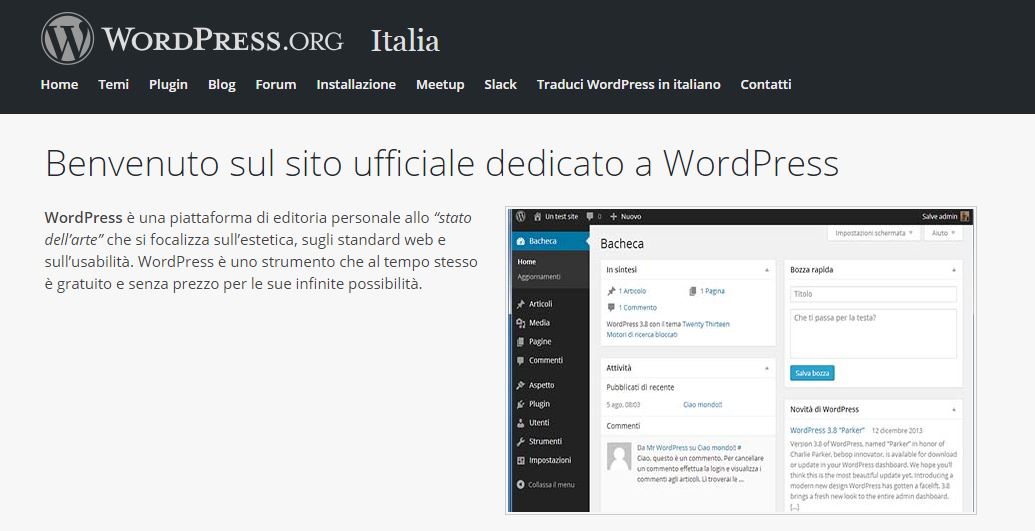This screenshot has width=1035, height=531.
Task: Click the W logo in the dashboard admin bar
Action: (520, 216)
